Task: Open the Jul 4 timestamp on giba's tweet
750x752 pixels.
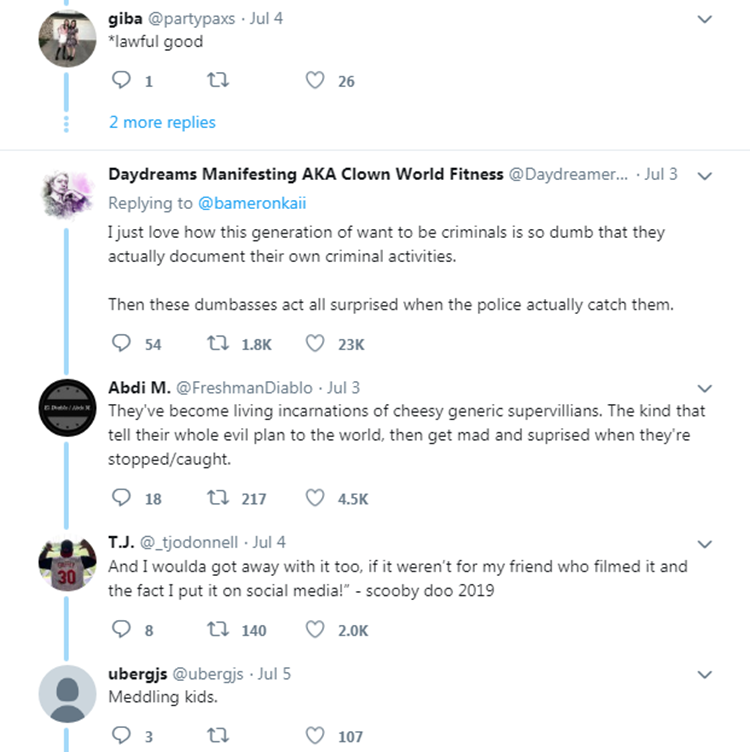Action: pyautogui.click(x=264, y=19)
